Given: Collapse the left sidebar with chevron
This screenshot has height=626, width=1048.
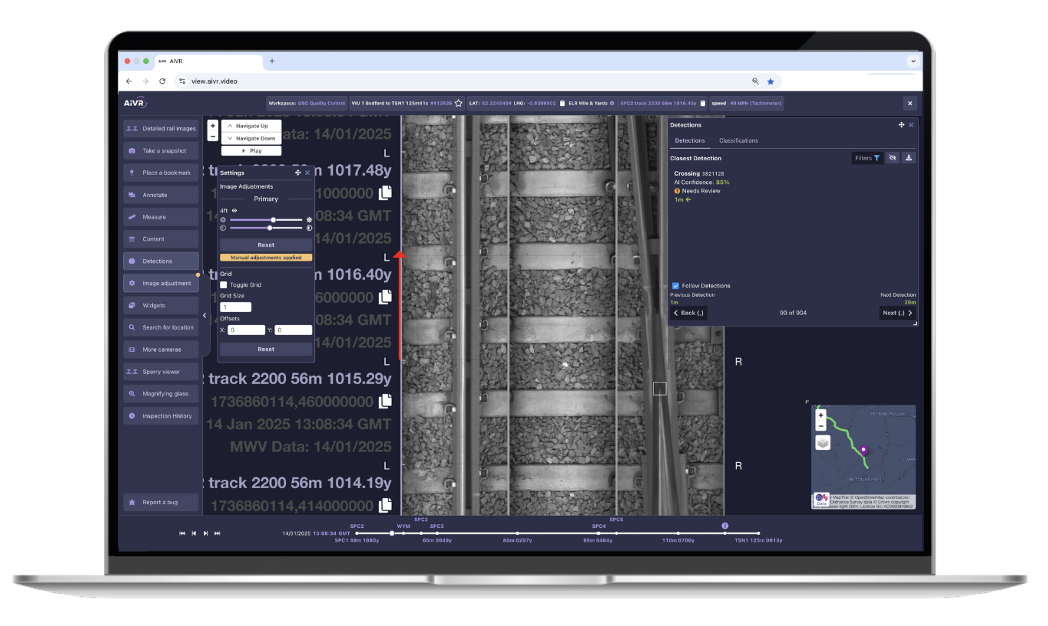Looking at the screenshot, I should pos(204,315).
